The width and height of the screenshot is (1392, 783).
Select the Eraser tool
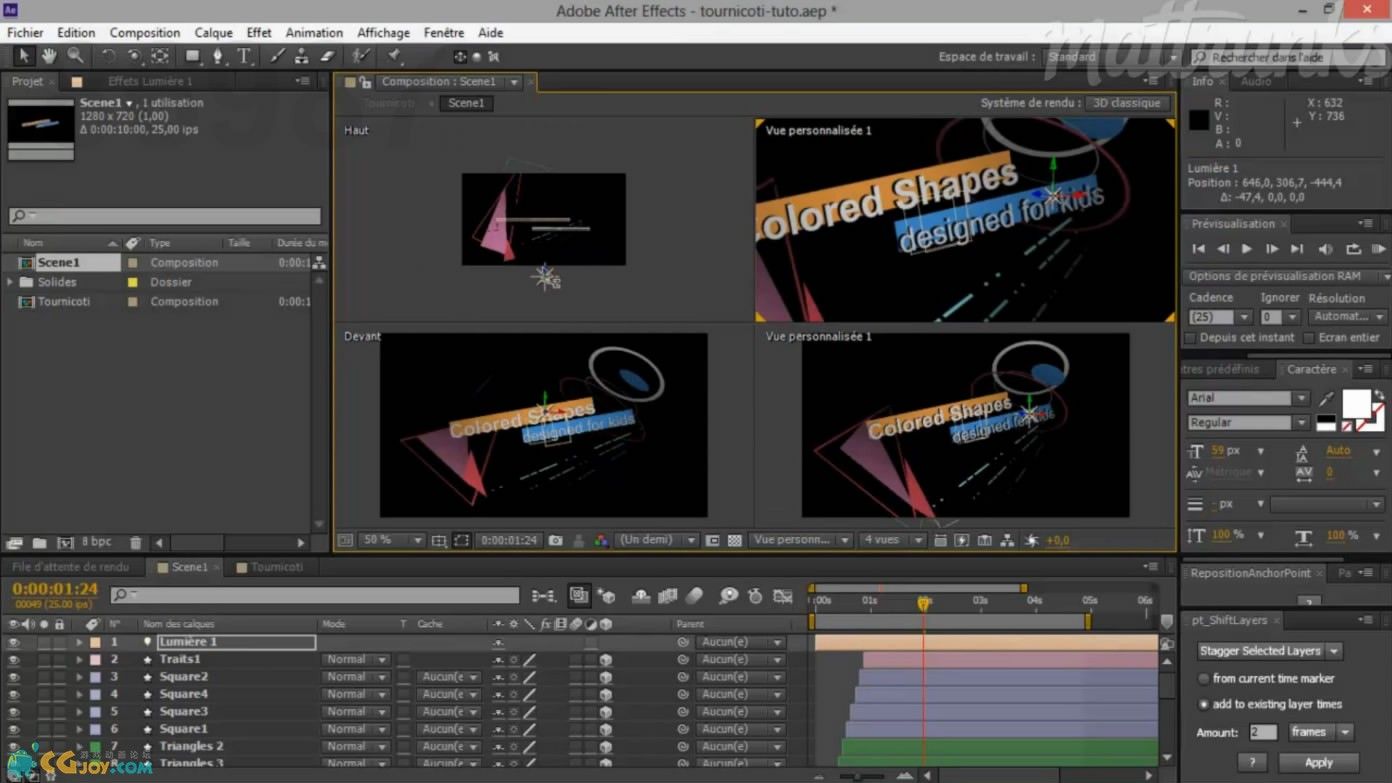click(x=326, y=56)
